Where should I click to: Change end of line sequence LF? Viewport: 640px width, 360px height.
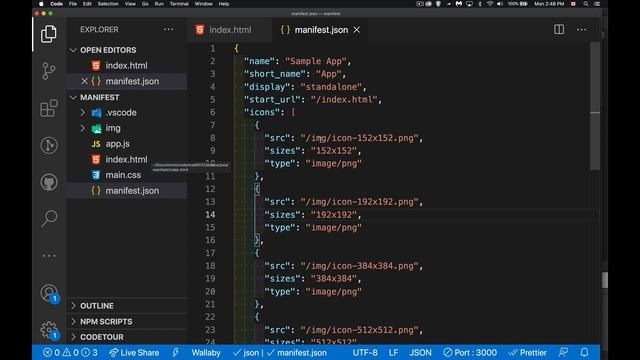tap(393, 353)
